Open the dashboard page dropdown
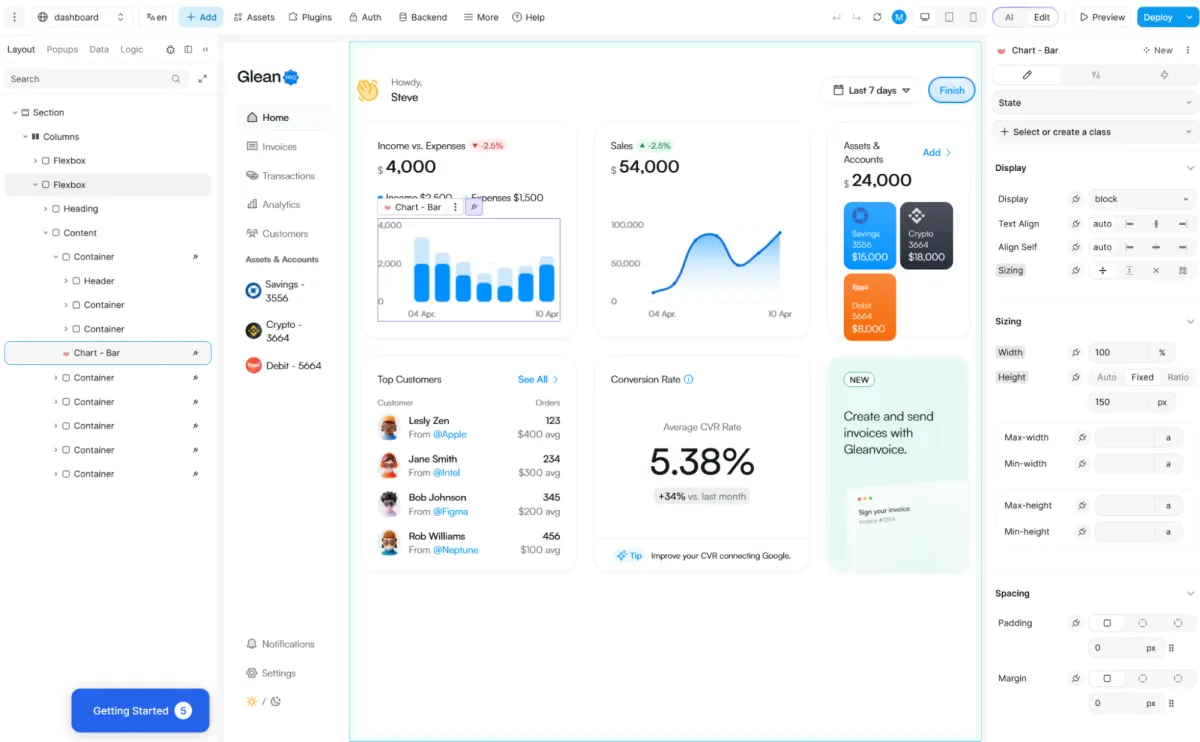 (x=82, y=17)
